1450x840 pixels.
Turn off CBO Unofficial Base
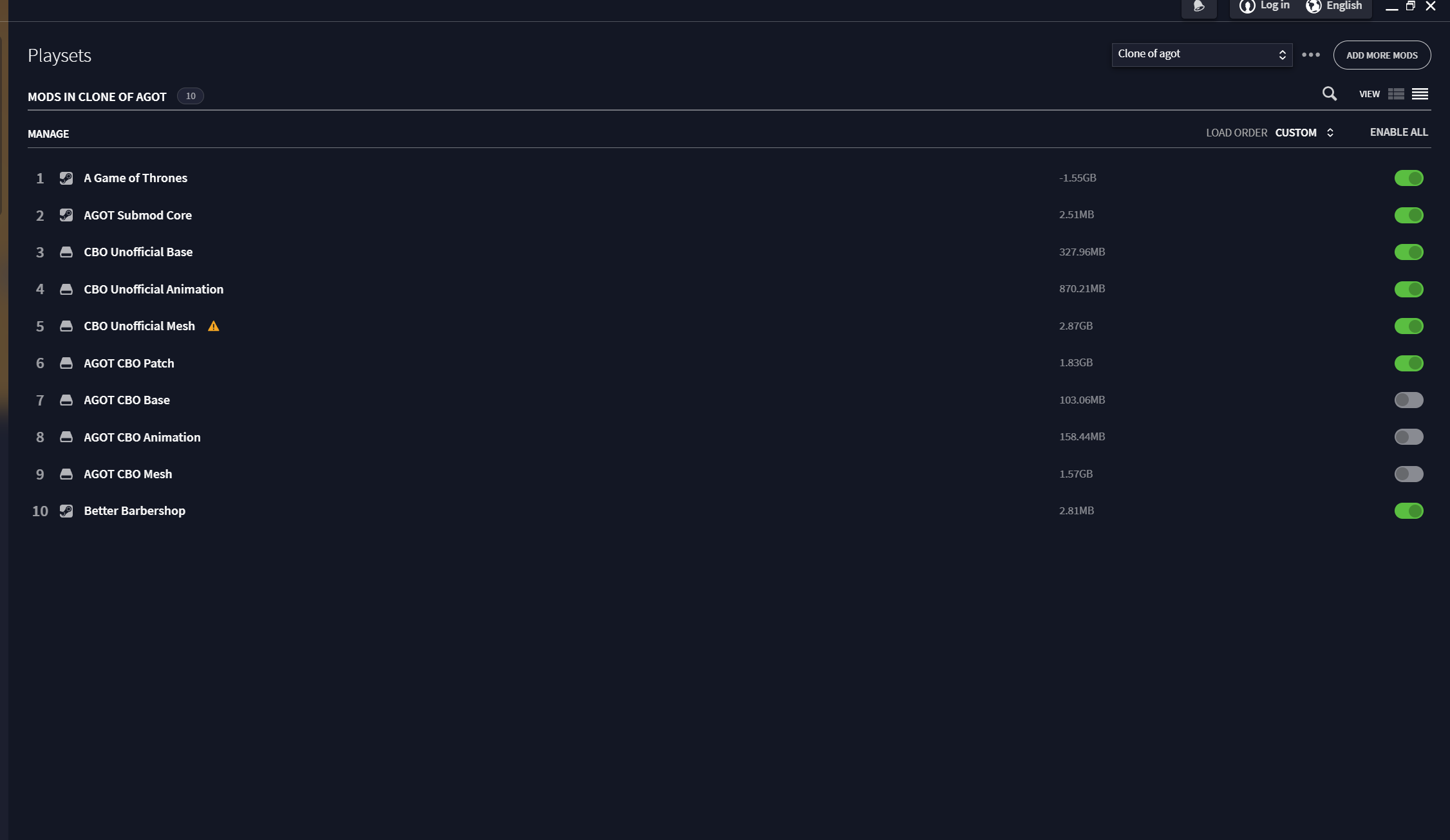(1409, 252)
